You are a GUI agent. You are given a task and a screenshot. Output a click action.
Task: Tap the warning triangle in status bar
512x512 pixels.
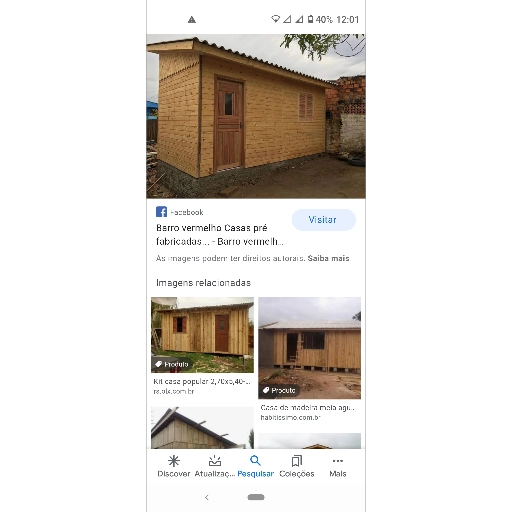[192, 20]
